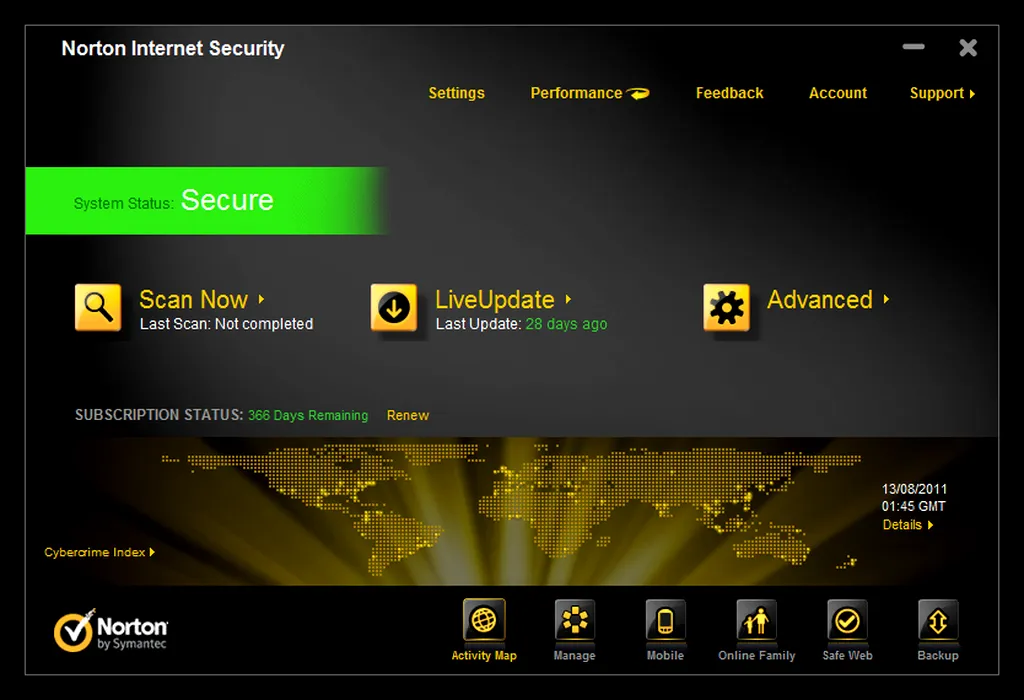
Task: Open the Performance view
Action: pos(576,93)
